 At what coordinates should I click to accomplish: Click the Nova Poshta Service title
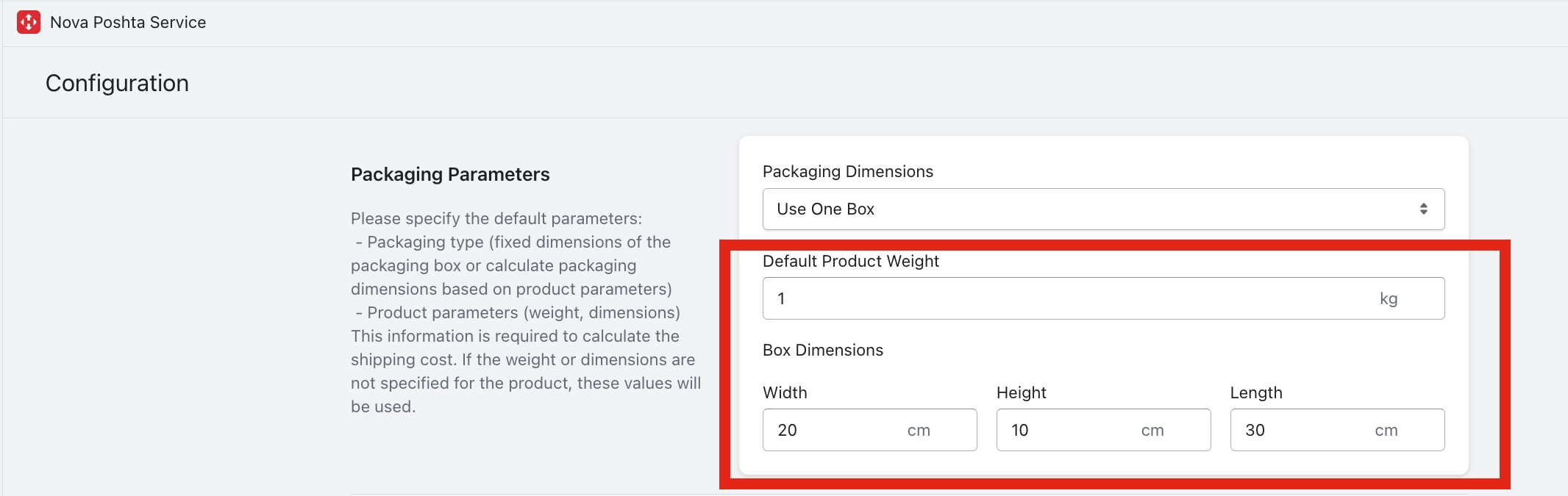[128, 22]
